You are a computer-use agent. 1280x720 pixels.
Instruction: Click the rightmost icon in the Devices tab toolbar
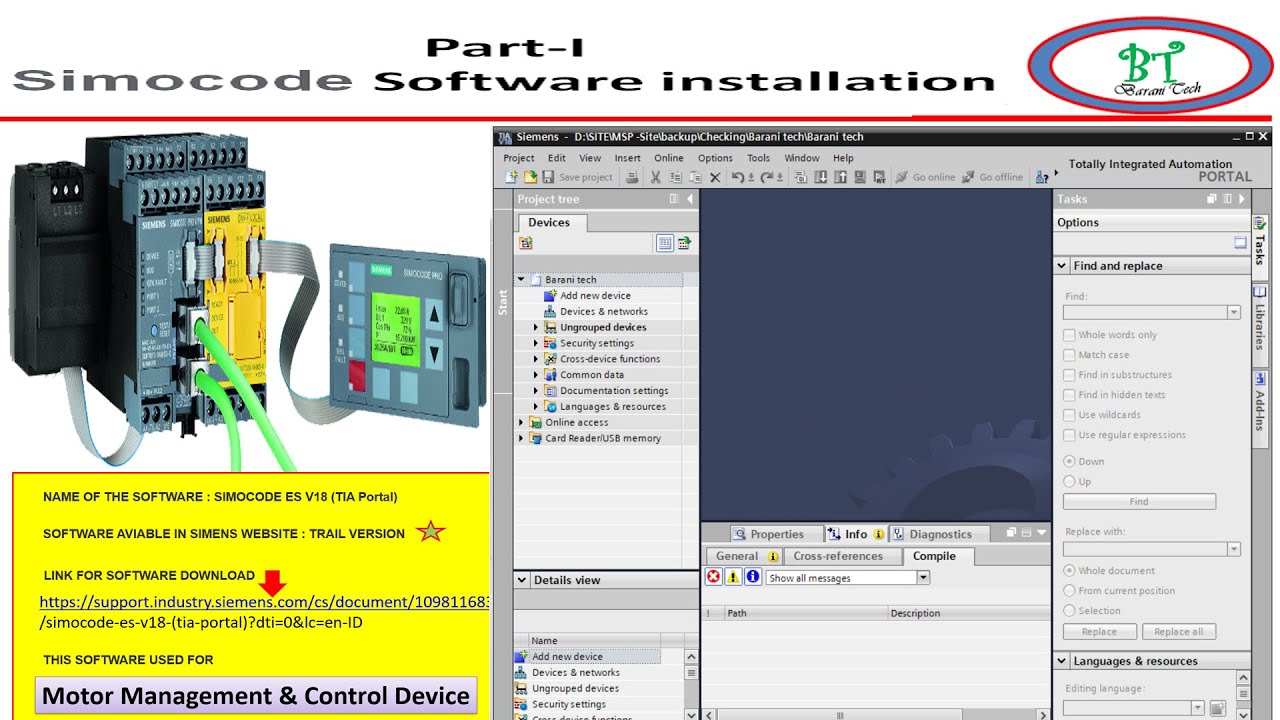(x=685, y=243)
